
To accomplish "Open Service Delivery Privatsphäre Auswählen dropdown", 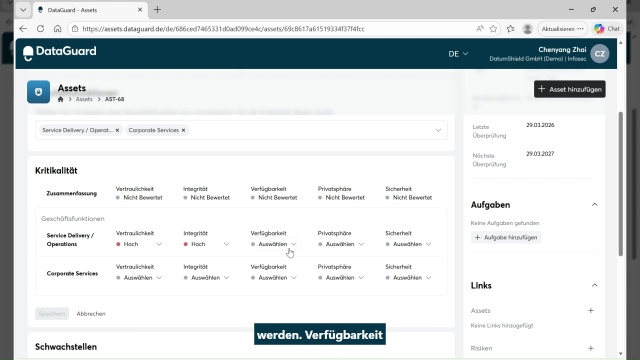I will point(341,244).
